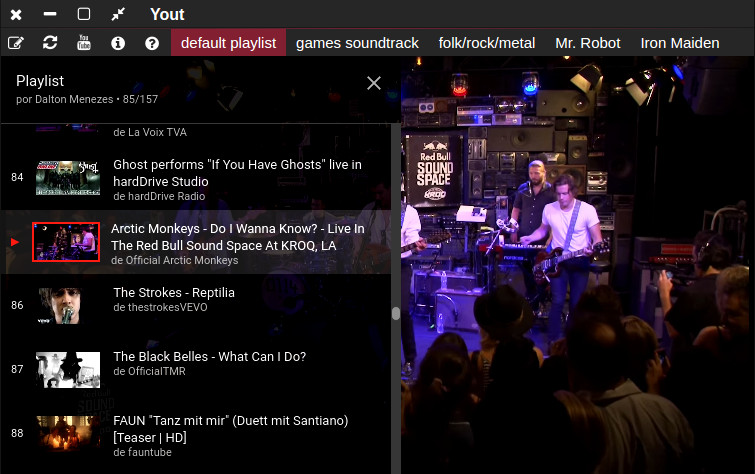Open the YouTube icon in toolbar
755x474 pixels.
tap(84, 43)
